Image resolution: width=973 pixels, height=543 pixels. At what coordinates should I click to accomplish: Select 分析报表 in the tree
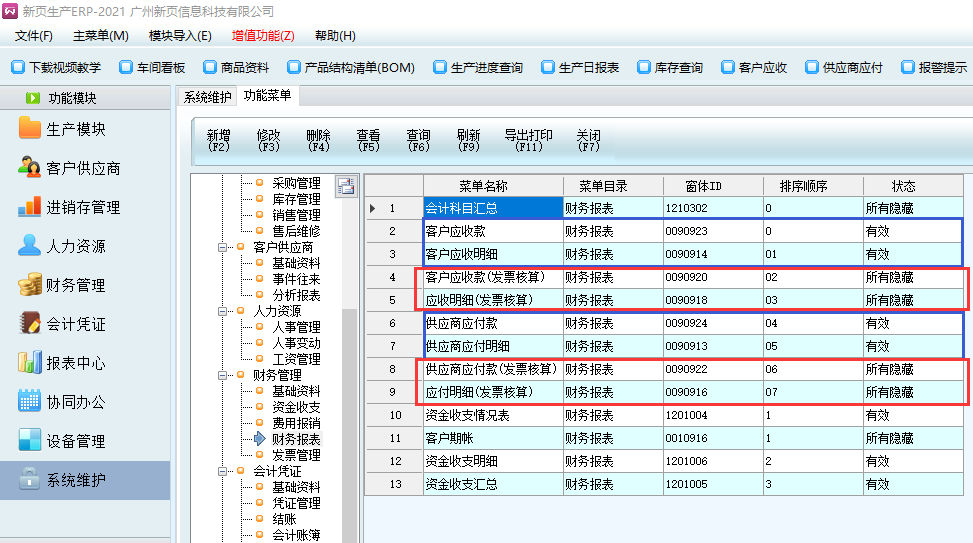(297, 295)
